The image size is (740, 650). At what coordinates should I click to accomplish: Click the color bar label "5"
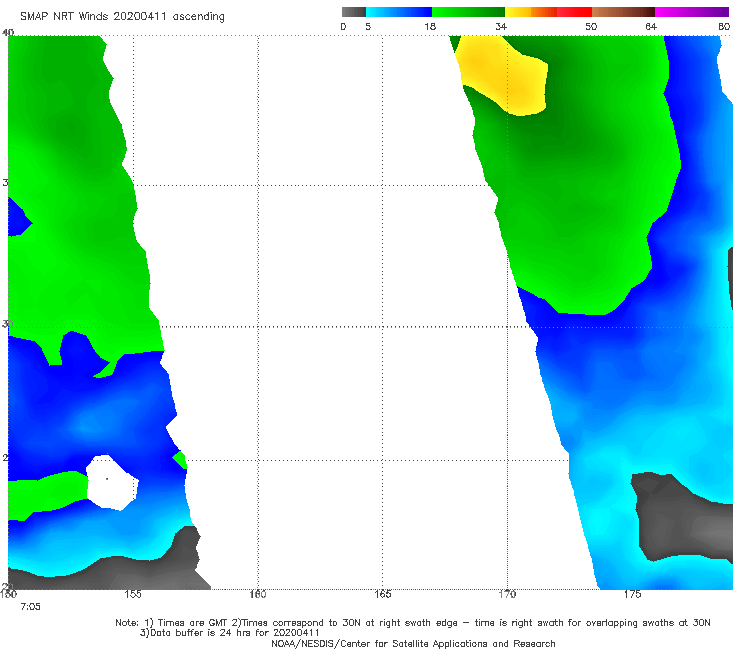click(x=368, y=26)
